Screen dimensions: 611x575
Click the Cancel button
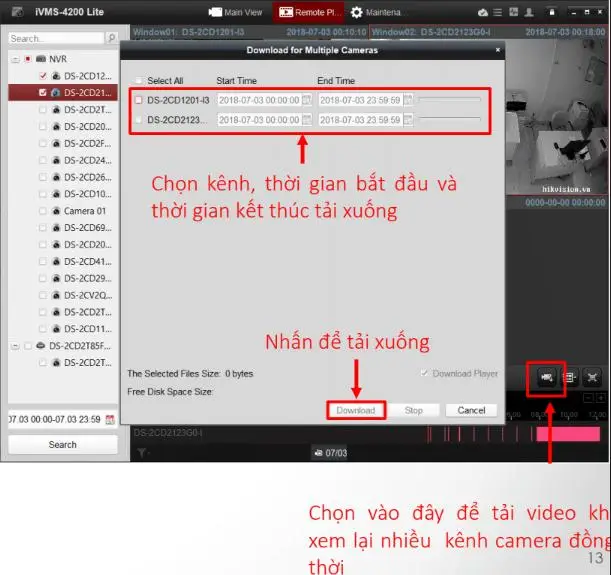pyautogui.click(x=471, y=410)
